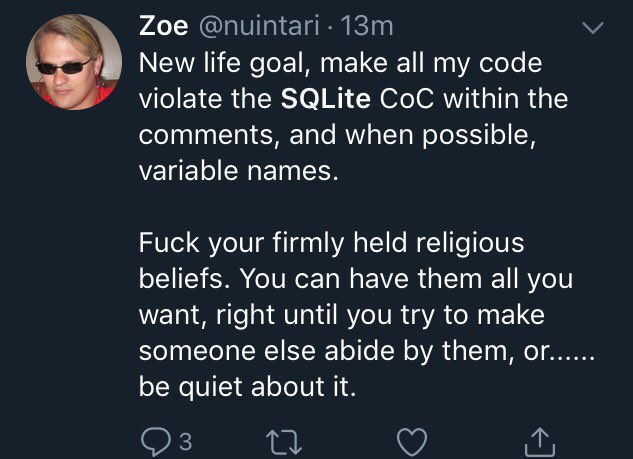633x459 pixels.
Task: Click the 'be quiet about it.' line
Action: [x=247, y=387]
